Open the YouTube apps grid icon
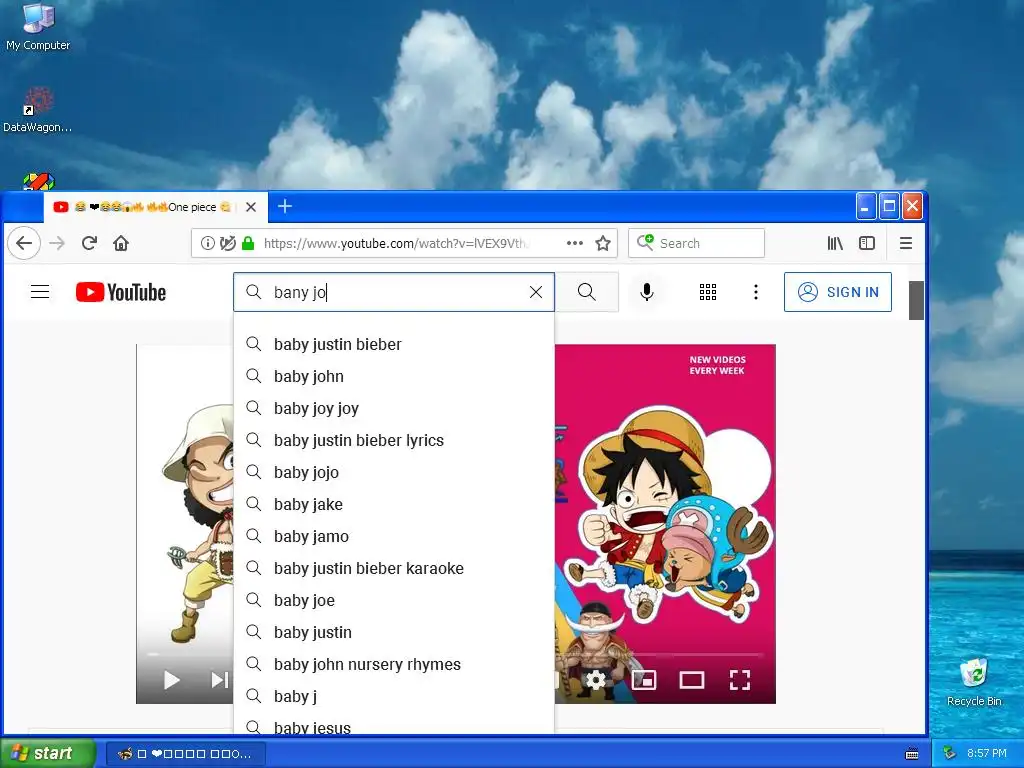Image resolution: width=1024 pixels, height=768 pixels. 708,292
